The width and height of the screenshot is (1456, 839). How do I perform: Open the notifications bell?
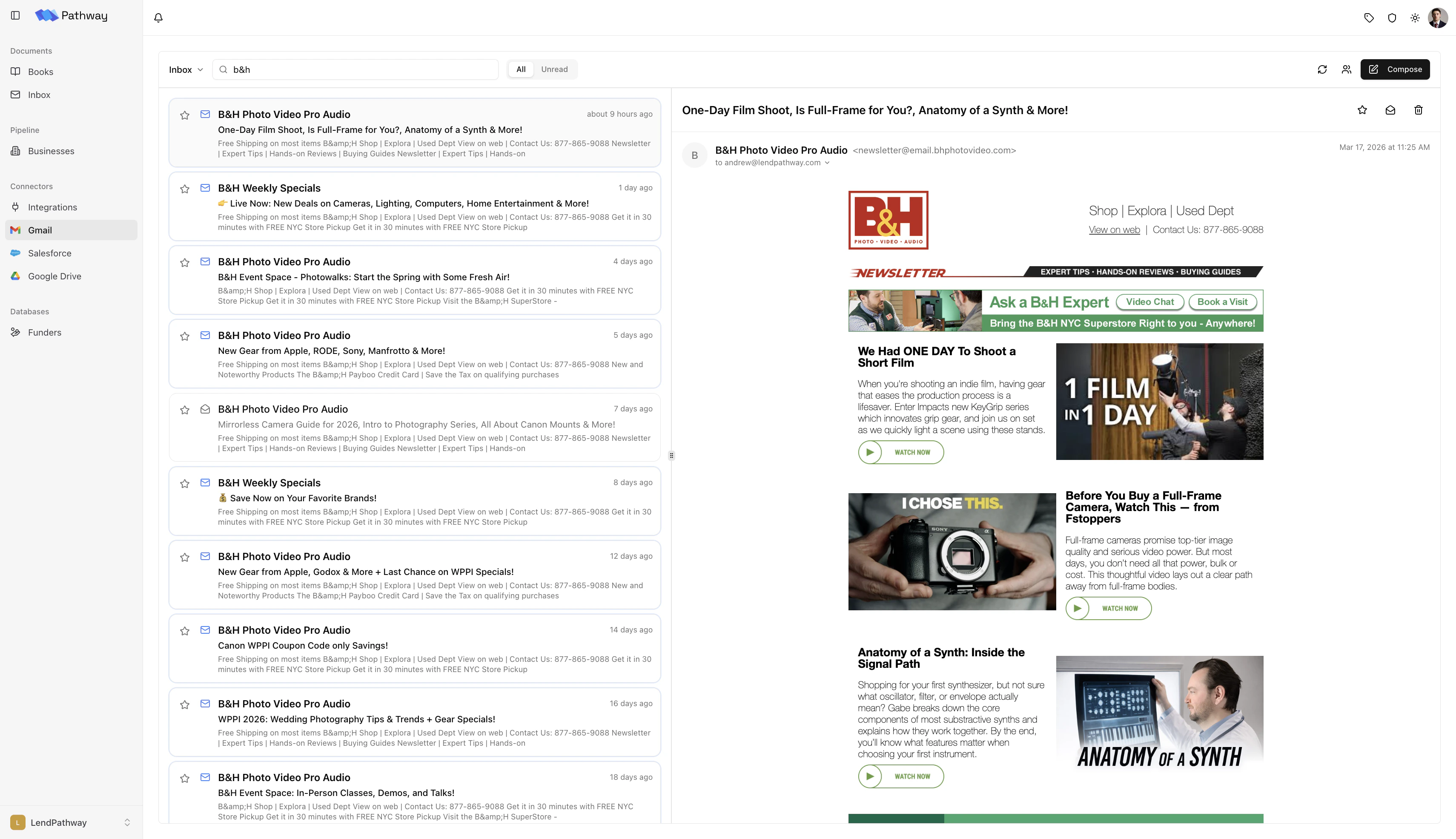(158, 17)
